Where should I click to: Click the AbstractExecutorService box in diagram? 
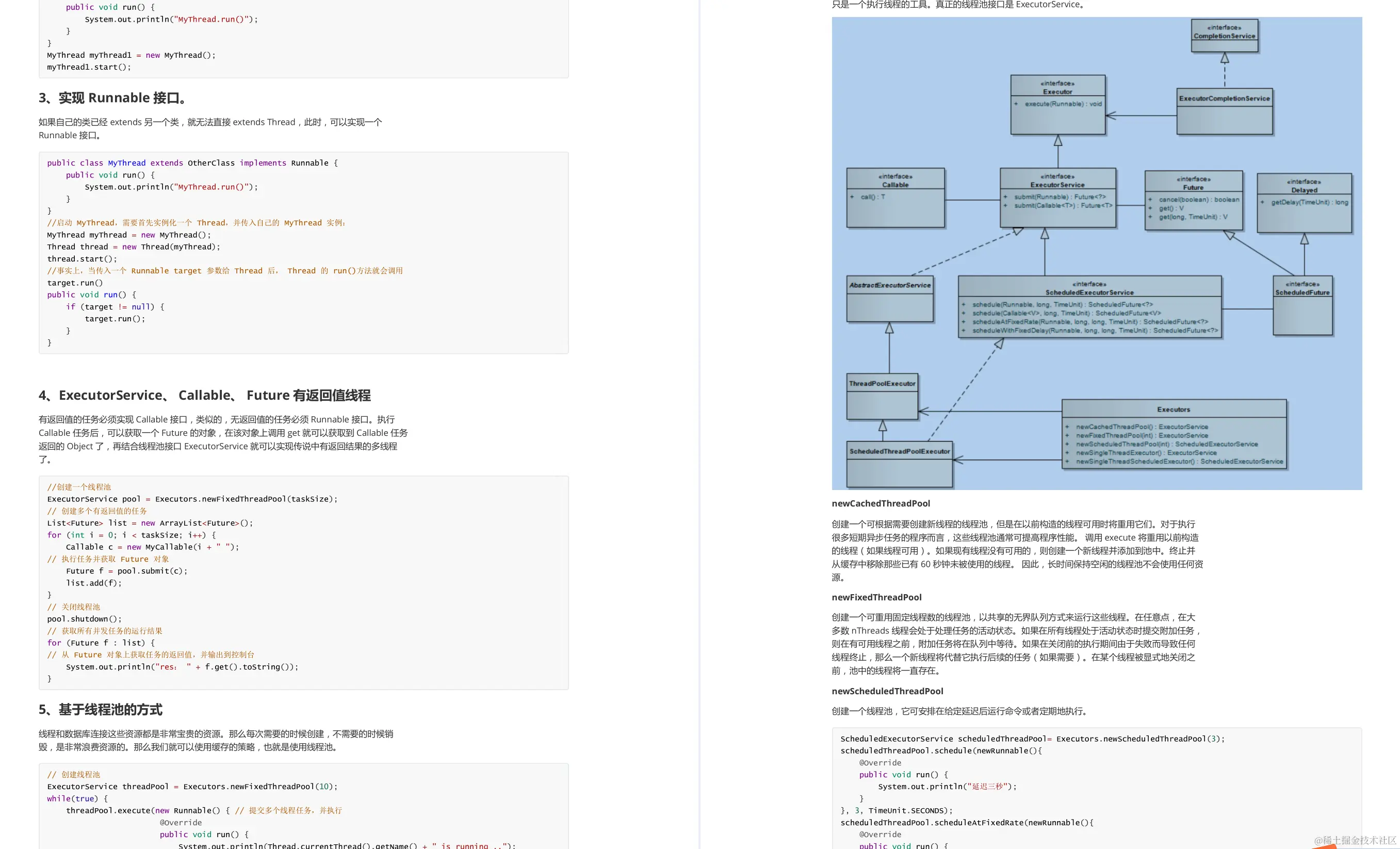pos(889,298)
